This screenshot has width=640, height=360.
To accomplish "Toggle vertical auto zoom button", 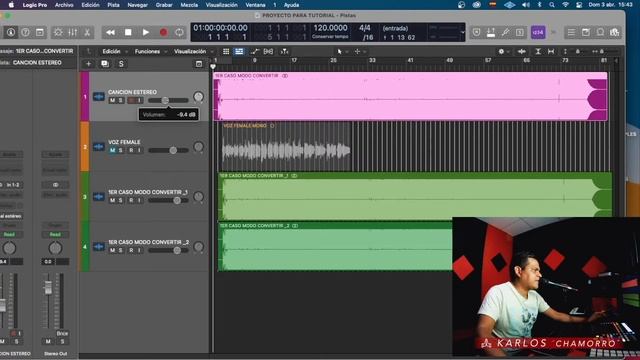I will 538,51.
